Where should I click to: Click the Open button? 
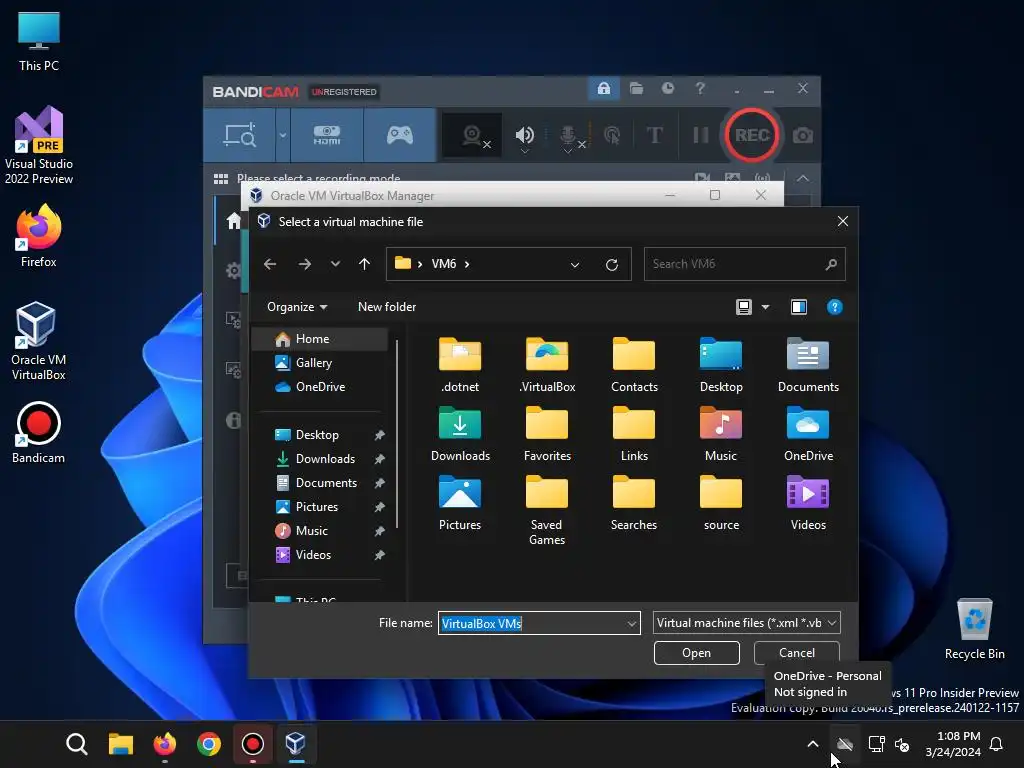pyautogui.click(x=696, y=653)
